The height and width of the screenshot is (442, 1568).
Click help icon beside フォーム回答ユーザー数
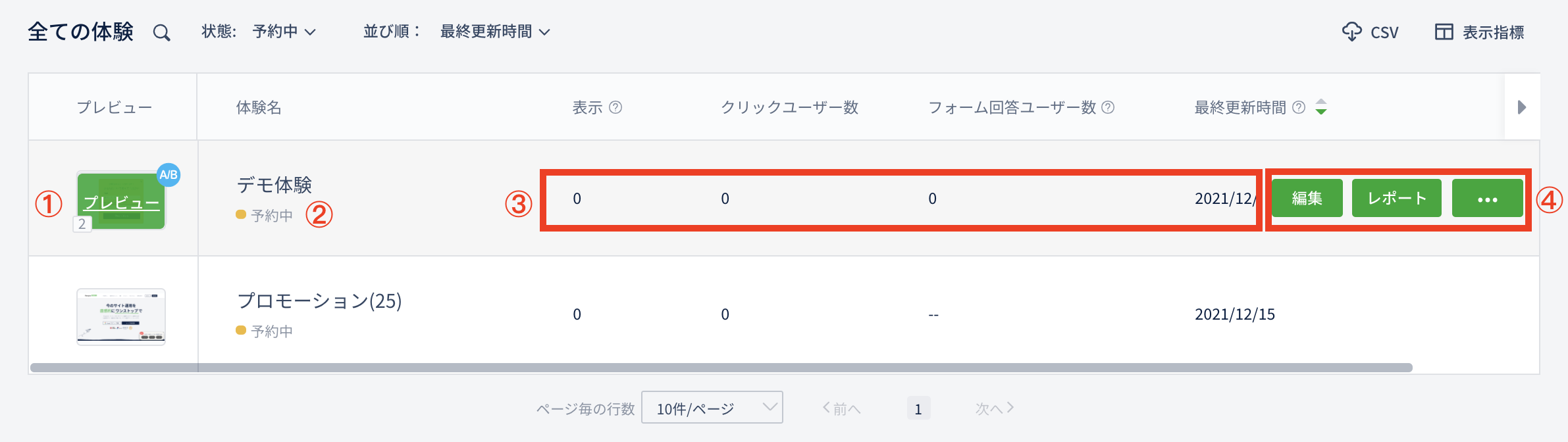pyautogui.click(x=1108, y=107)
